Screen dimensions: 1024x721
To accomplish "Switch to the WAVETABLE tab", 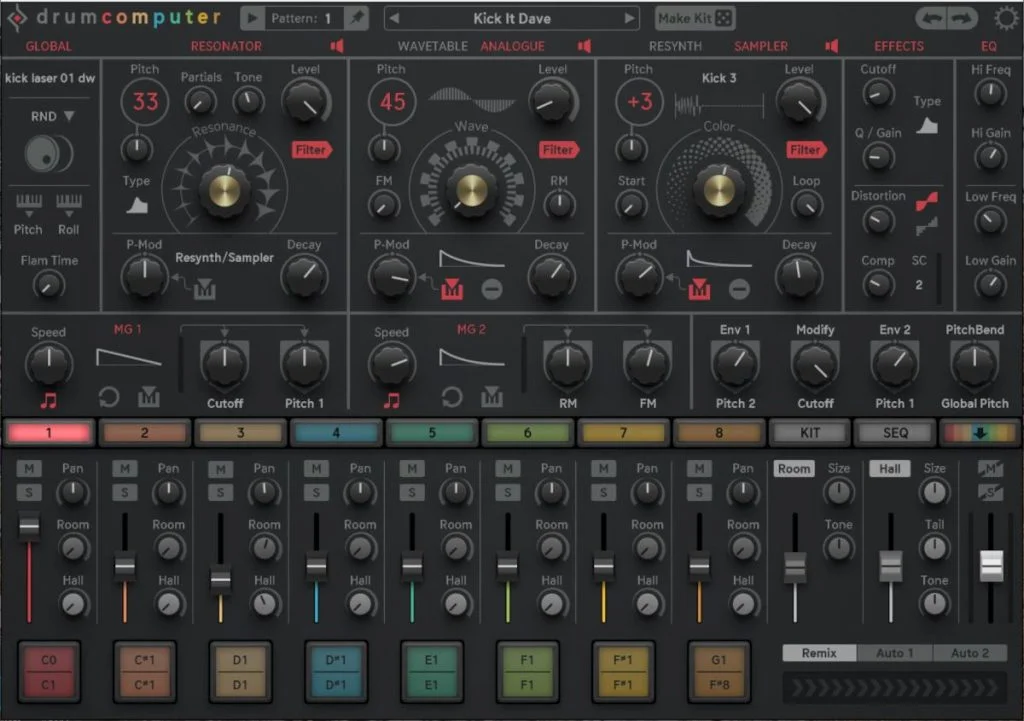I will 432,46.
